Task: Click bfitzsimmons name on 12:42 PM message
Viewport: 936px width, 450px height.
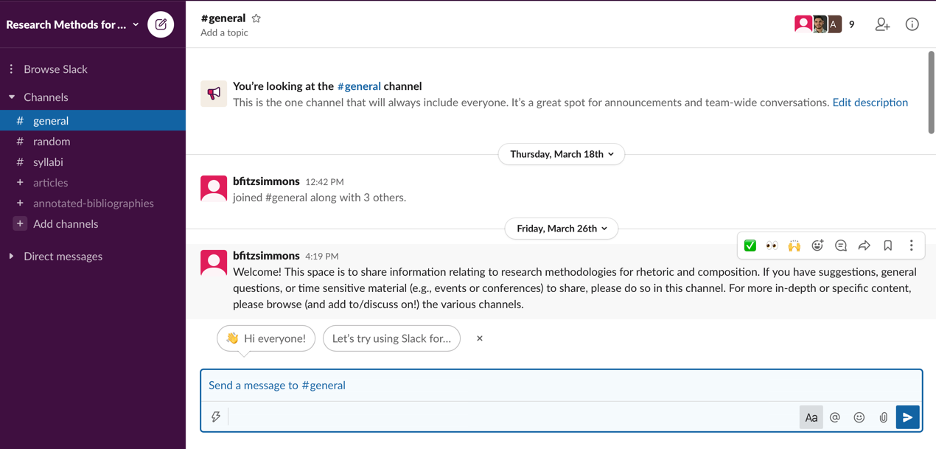Action: pos(266,181)
